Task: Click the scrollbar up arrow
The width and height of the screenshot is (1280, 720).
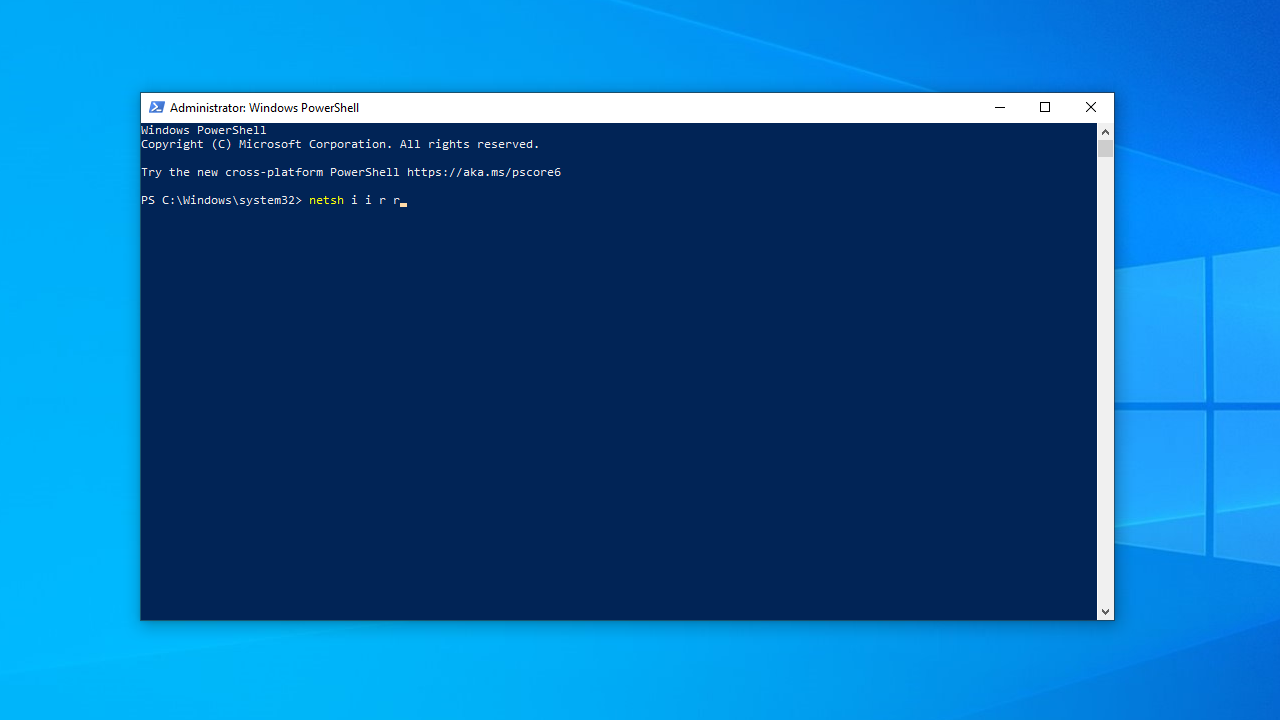Action: (x=1105, y=131)
